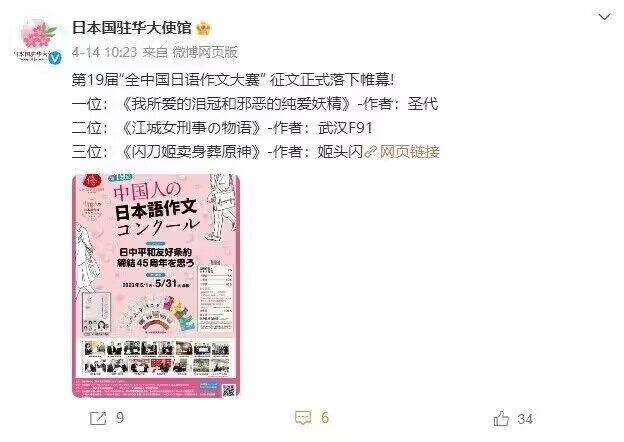624x442 pixels.
Task: Open the pink contest poster thumbnail
Action: click(156, 286)
